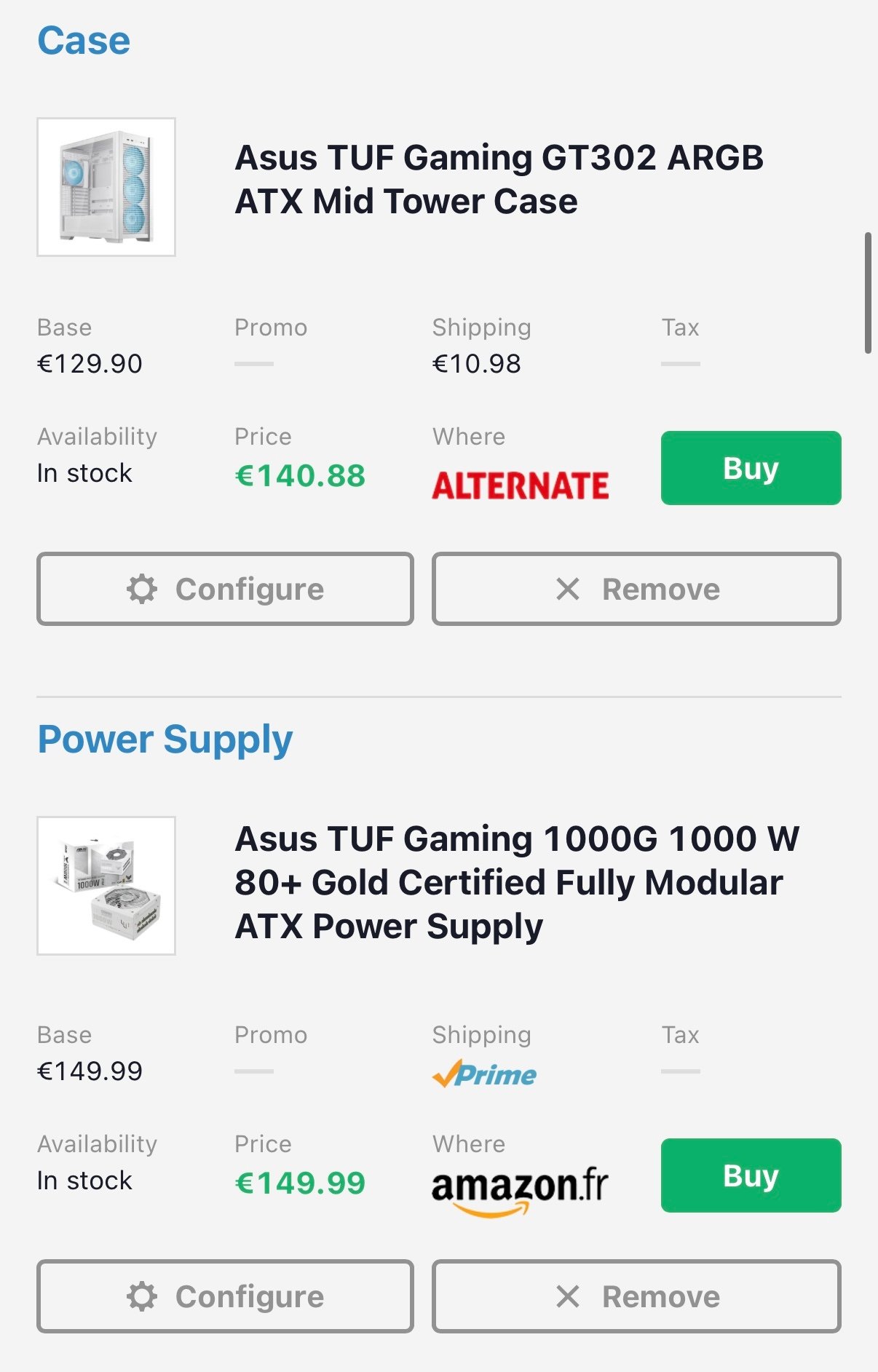Open the Alternate retailer logo

(x=521, y=485)
